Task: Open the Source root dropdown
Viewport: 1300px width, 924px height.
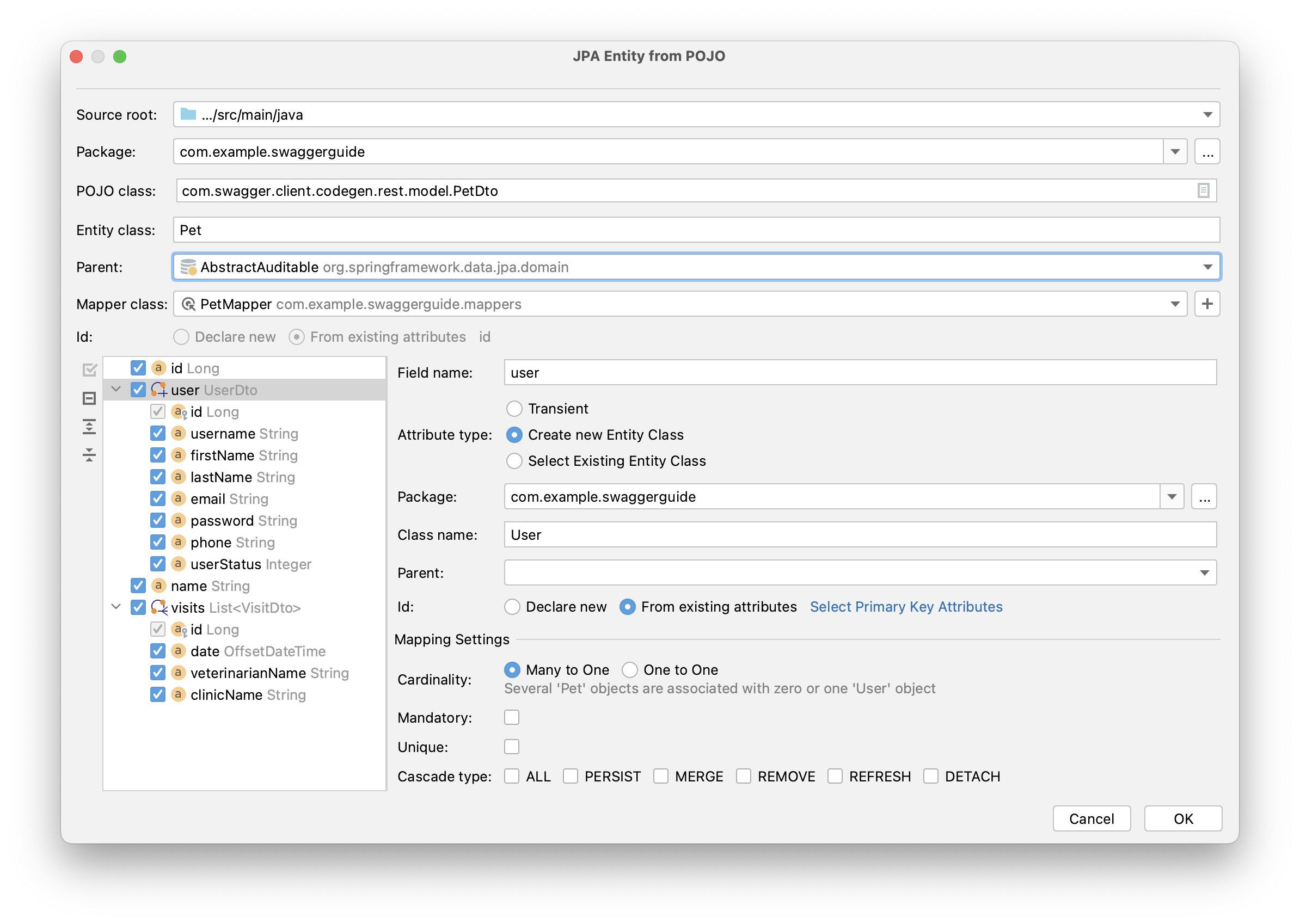Action: point(1207,115)
